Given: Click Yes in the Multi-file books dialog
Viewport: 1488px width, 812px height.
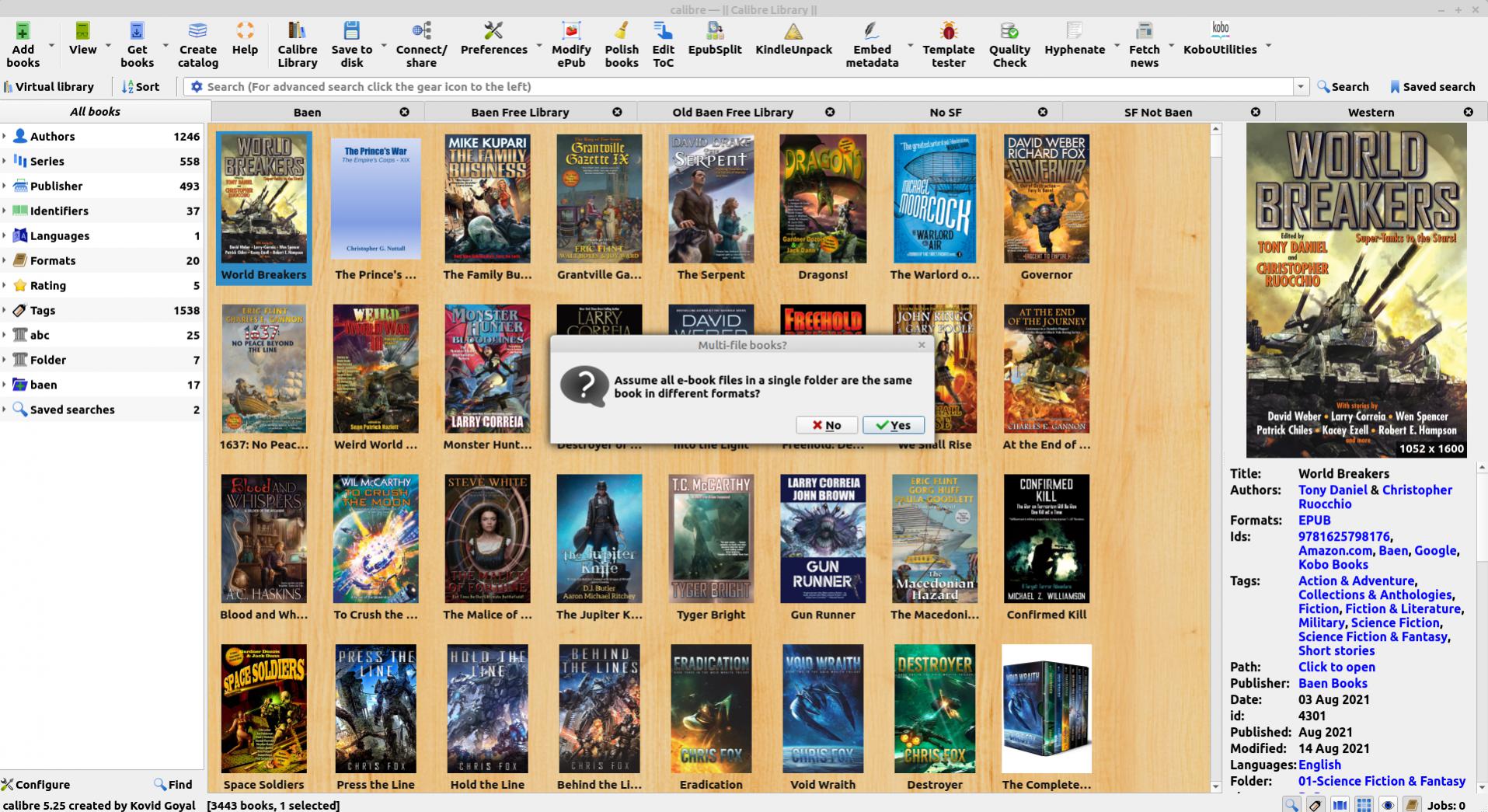Looking at the screenshot, I should 893,425.
